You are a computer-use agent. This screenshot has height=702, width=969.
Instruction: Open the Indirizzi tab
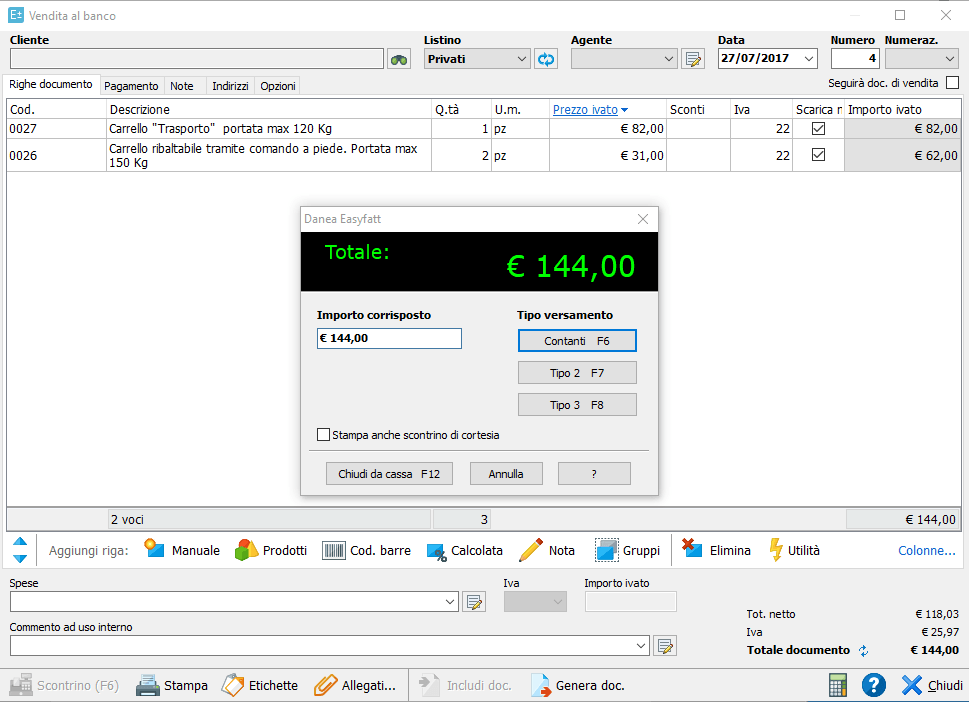229,85
